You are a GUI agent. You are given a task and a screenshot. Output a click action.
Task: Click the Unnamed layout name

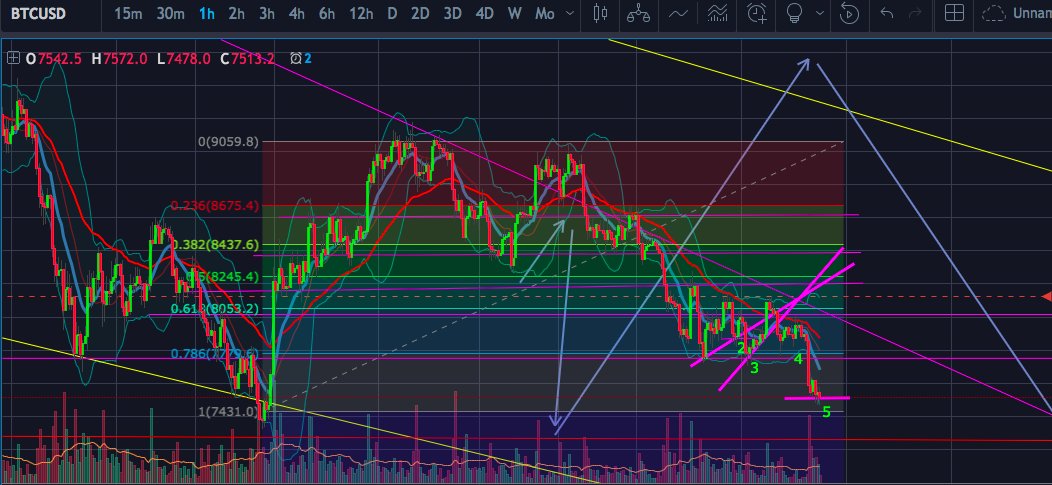(x=1032, y=13)
